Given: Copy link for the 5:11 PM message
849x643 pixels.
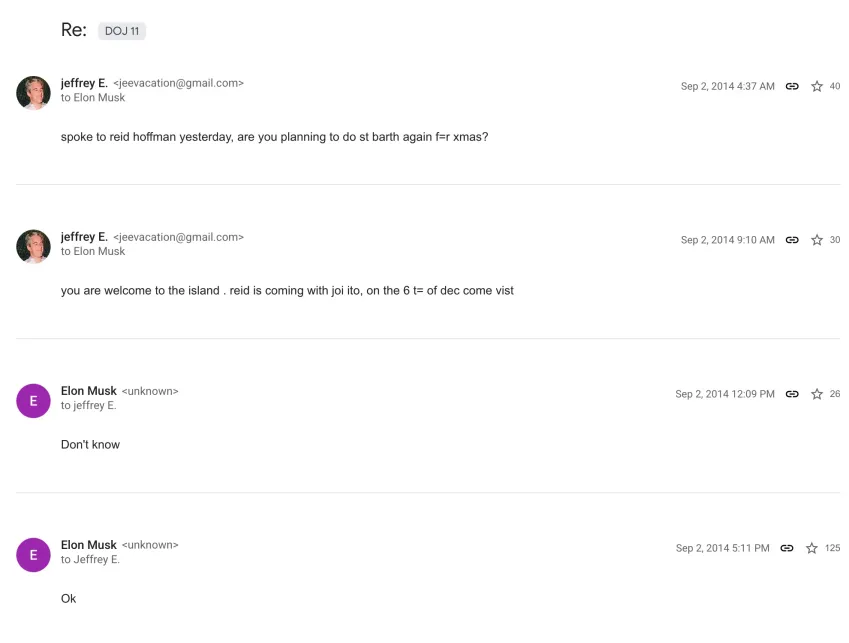Looking at the screenshot, I should [x=787, y=548].
